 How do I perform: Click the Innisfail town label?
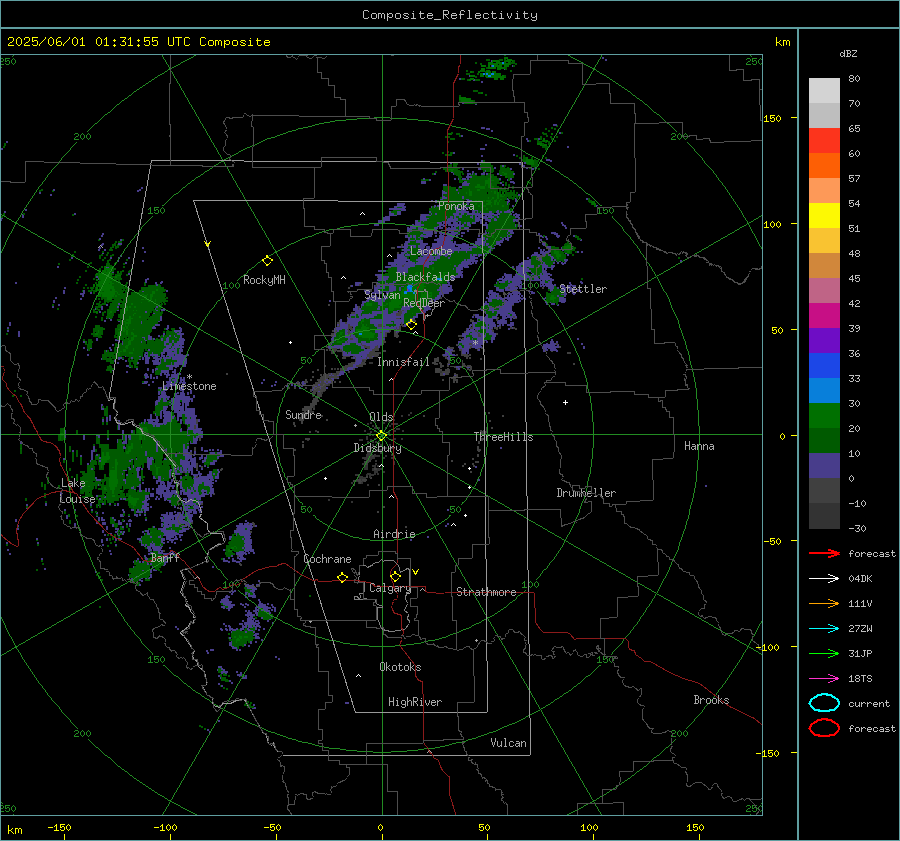404,362
